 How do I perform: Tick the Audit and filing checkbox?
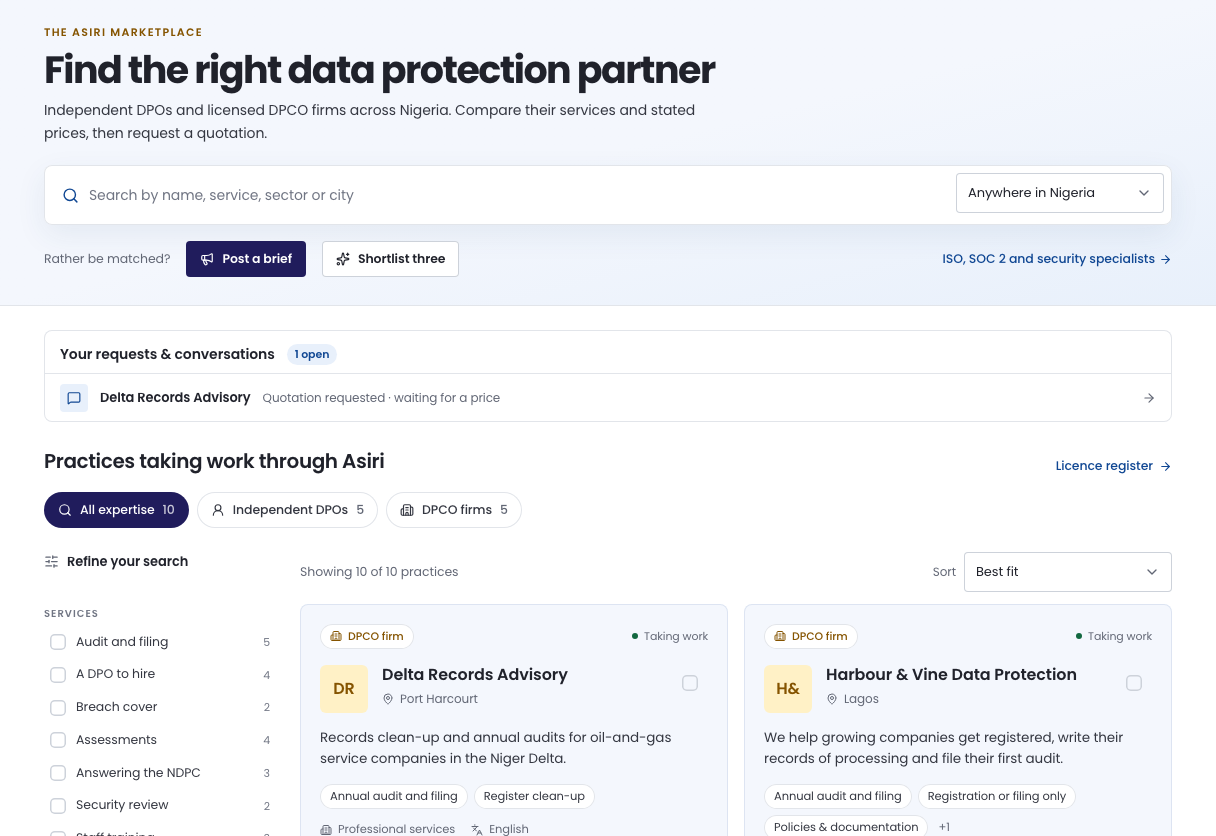coord(58,642)
